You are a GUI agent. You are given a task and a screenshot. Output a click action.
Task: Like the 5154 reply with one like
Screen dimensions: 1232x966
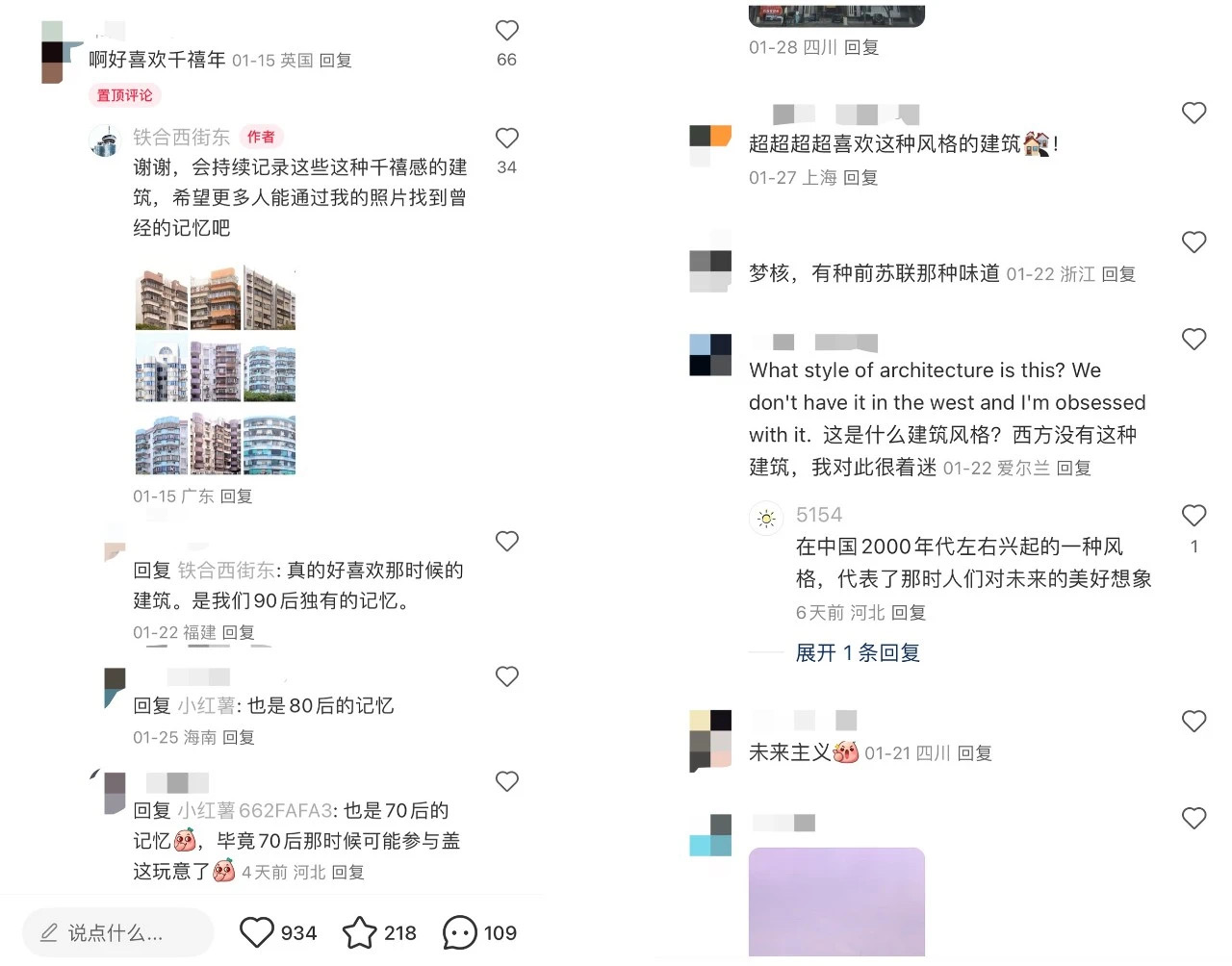click(1193, 516)
